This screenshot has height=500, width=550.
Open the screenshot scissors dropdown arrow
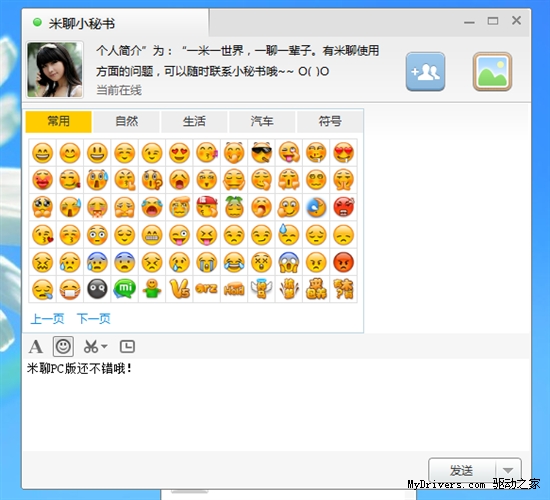click(104, 347)
